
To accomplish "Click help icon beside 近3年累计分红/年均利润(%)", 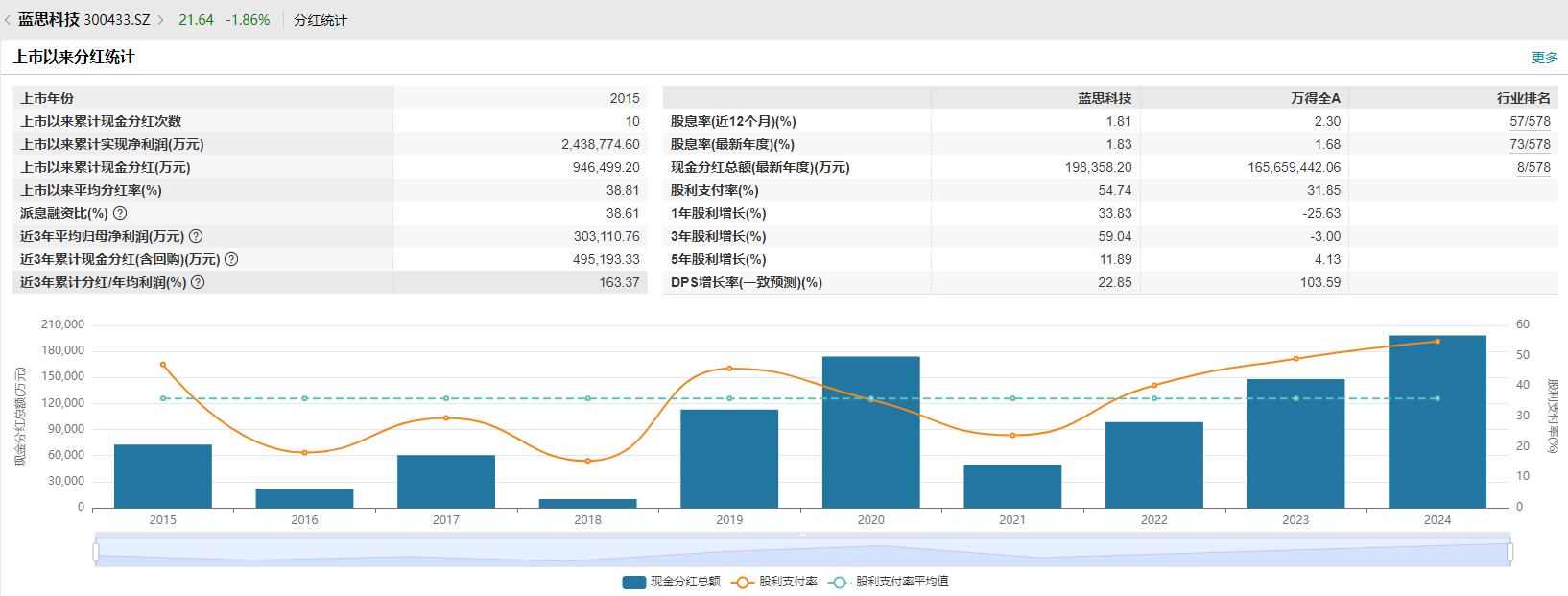I will (x=198, y=282).
